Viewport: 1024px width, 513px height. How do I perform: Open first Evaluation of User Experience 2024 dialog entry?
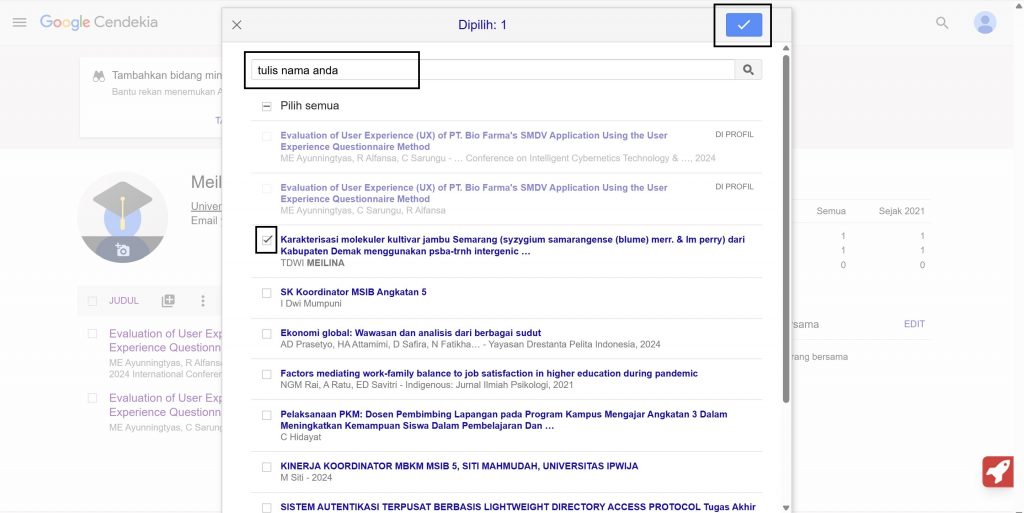point(473,141)
